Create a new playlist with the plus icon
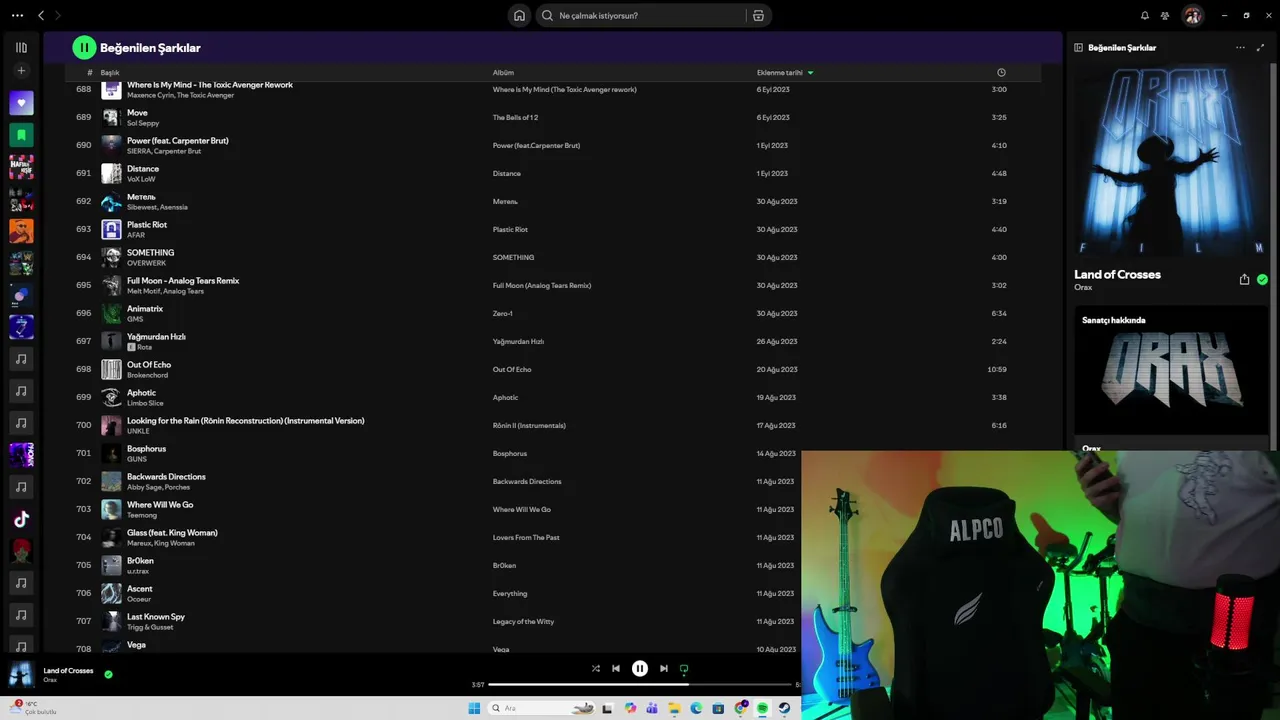Viewport: 1280px width, 720px height. click(x=21, y=71)
